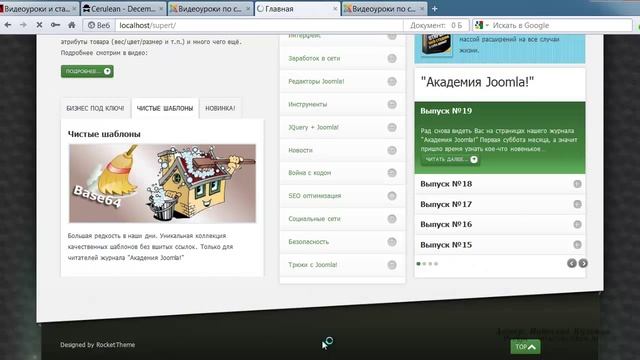Click the book cover image in blue banner
The width and height of the screenshot is (640, 360).
point(436,44)
